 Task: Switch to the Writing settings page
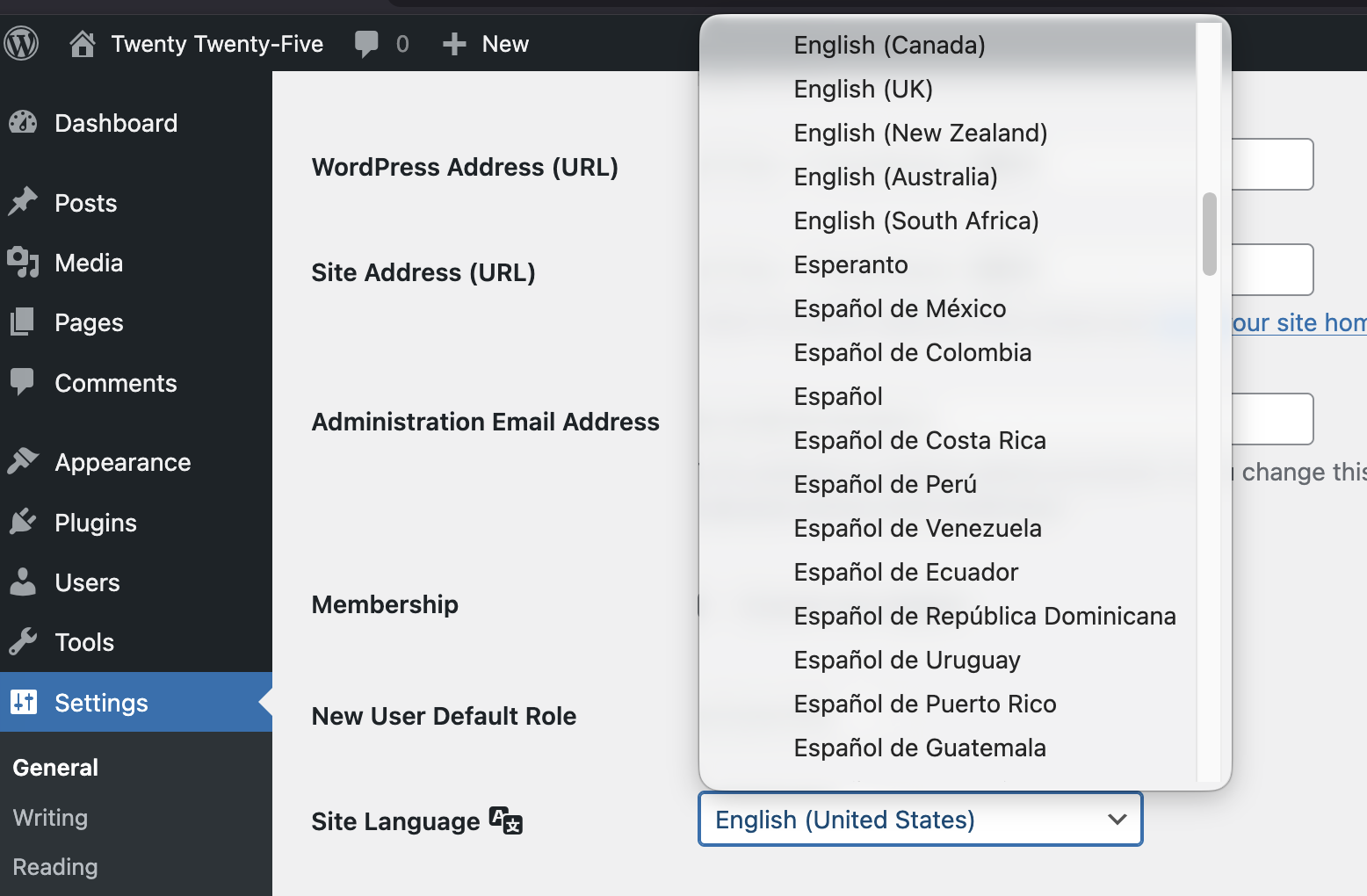(x=49, y=817)
